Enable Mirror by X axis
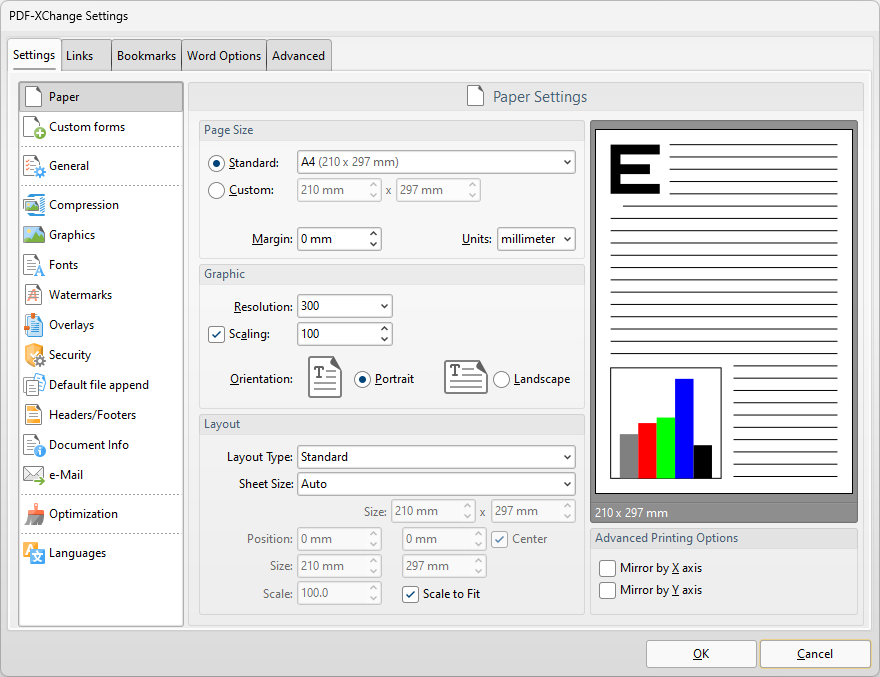This screenshot has width=880, height=677. (607, 568)
